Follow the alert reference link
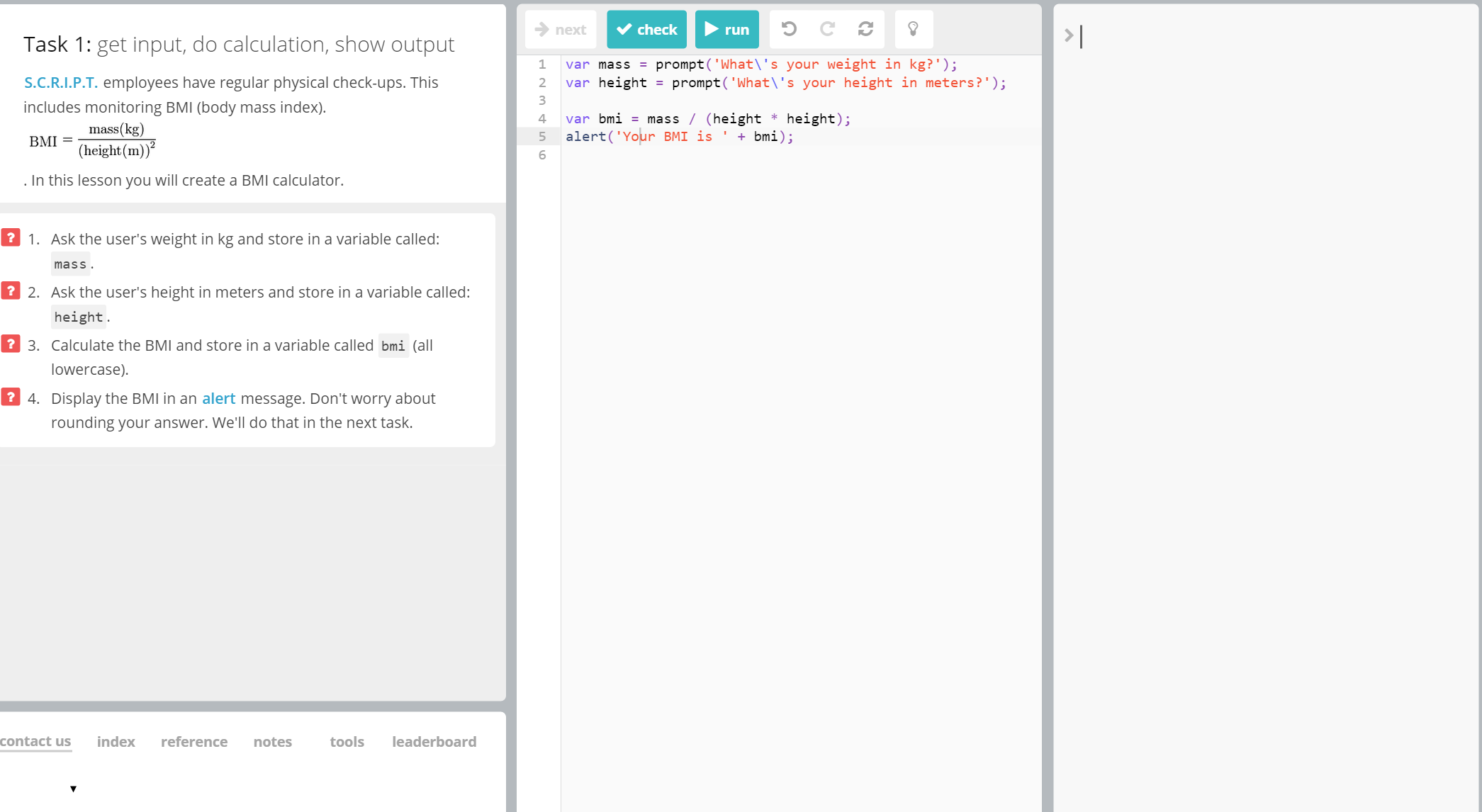The width and height of the screenshot is (1482, 812). 218,398
